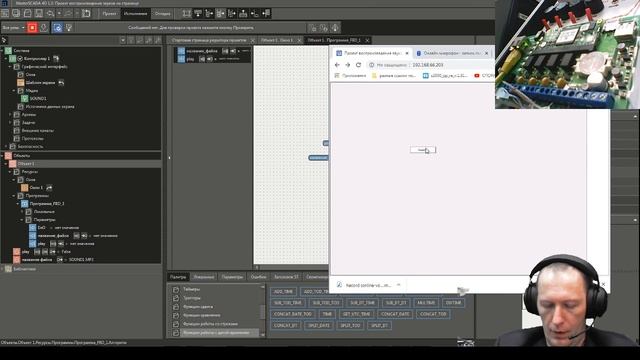The width and height of the screenshot is (640, 360).
Task: Click the blue EnO parameter icon
Action: [x=33, y=228]
